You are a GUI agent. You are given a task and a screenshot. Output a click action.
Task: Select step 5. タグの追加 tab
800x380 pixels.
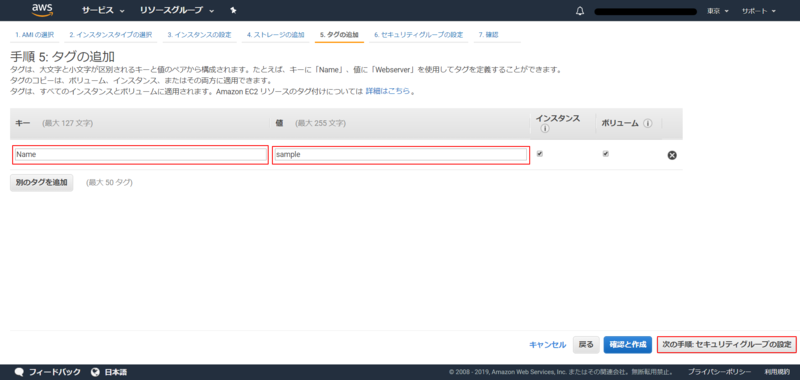339,35
